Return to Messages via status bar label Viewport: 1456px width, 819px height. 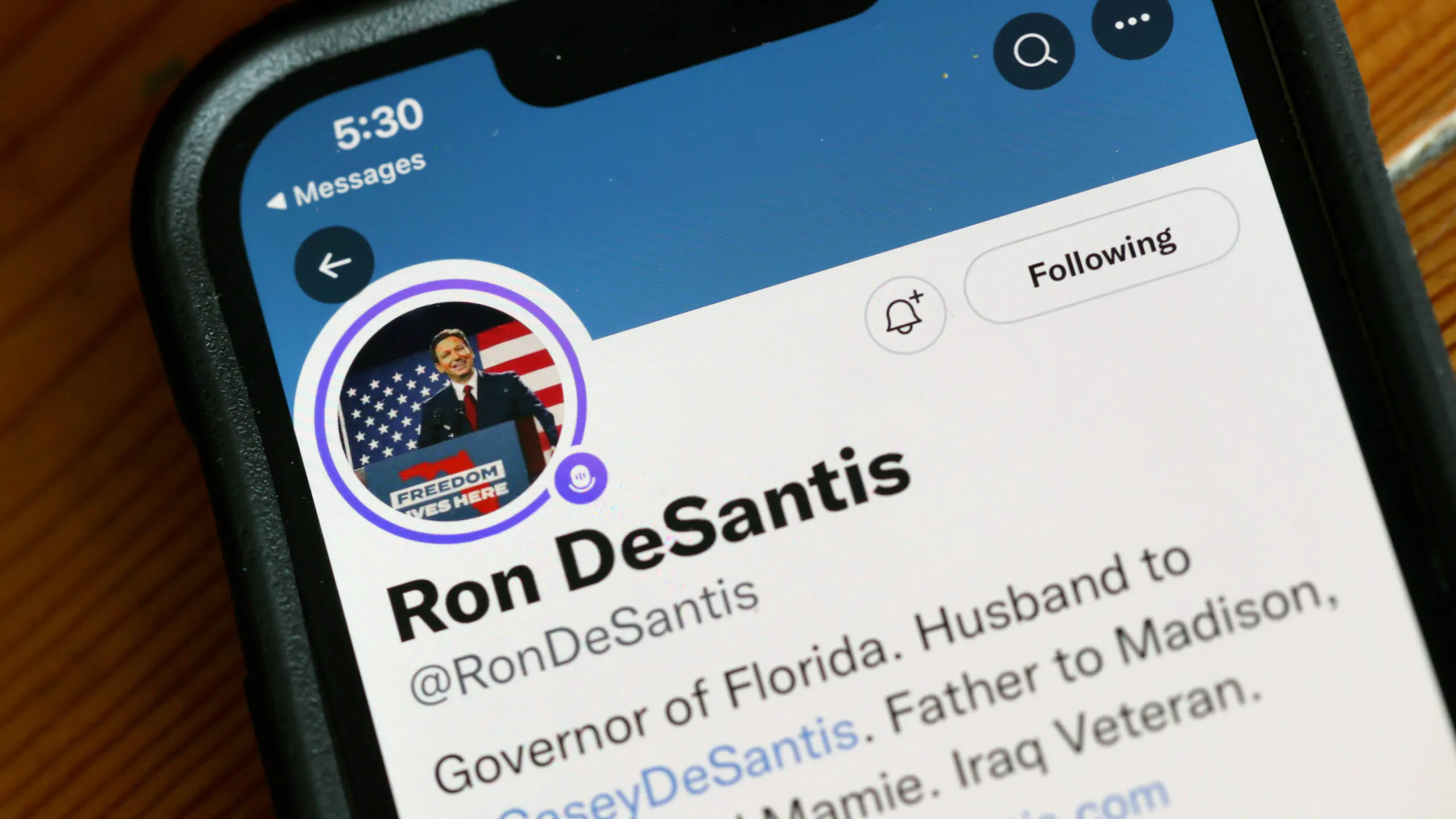coord(359,179)
